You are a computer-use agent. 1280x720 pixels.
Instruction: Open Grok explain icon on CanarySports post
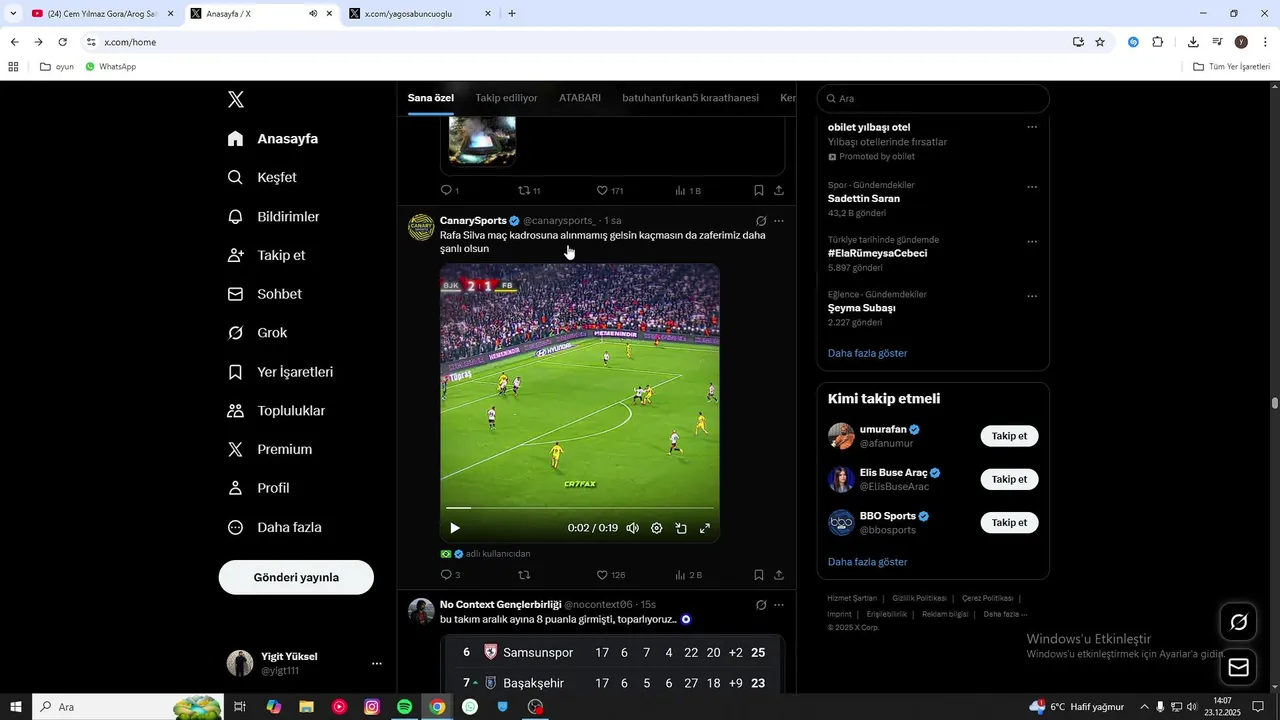pos(760,221)
